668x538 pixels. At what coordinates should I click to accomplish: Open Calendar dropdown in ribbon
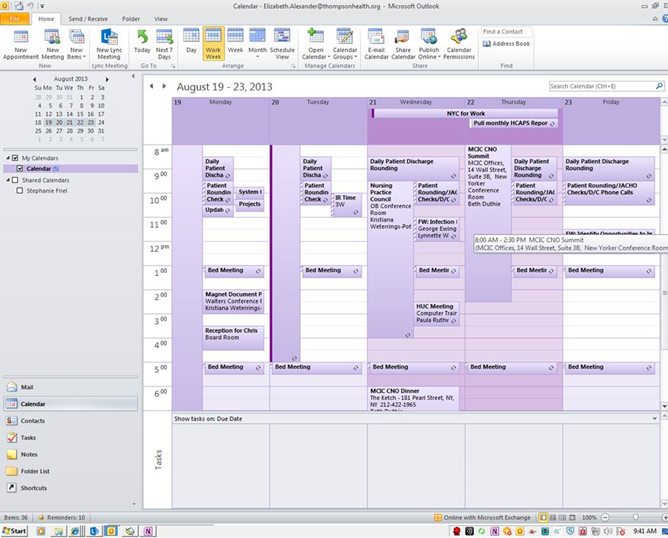pyautogui.click(x=316, y=44)
